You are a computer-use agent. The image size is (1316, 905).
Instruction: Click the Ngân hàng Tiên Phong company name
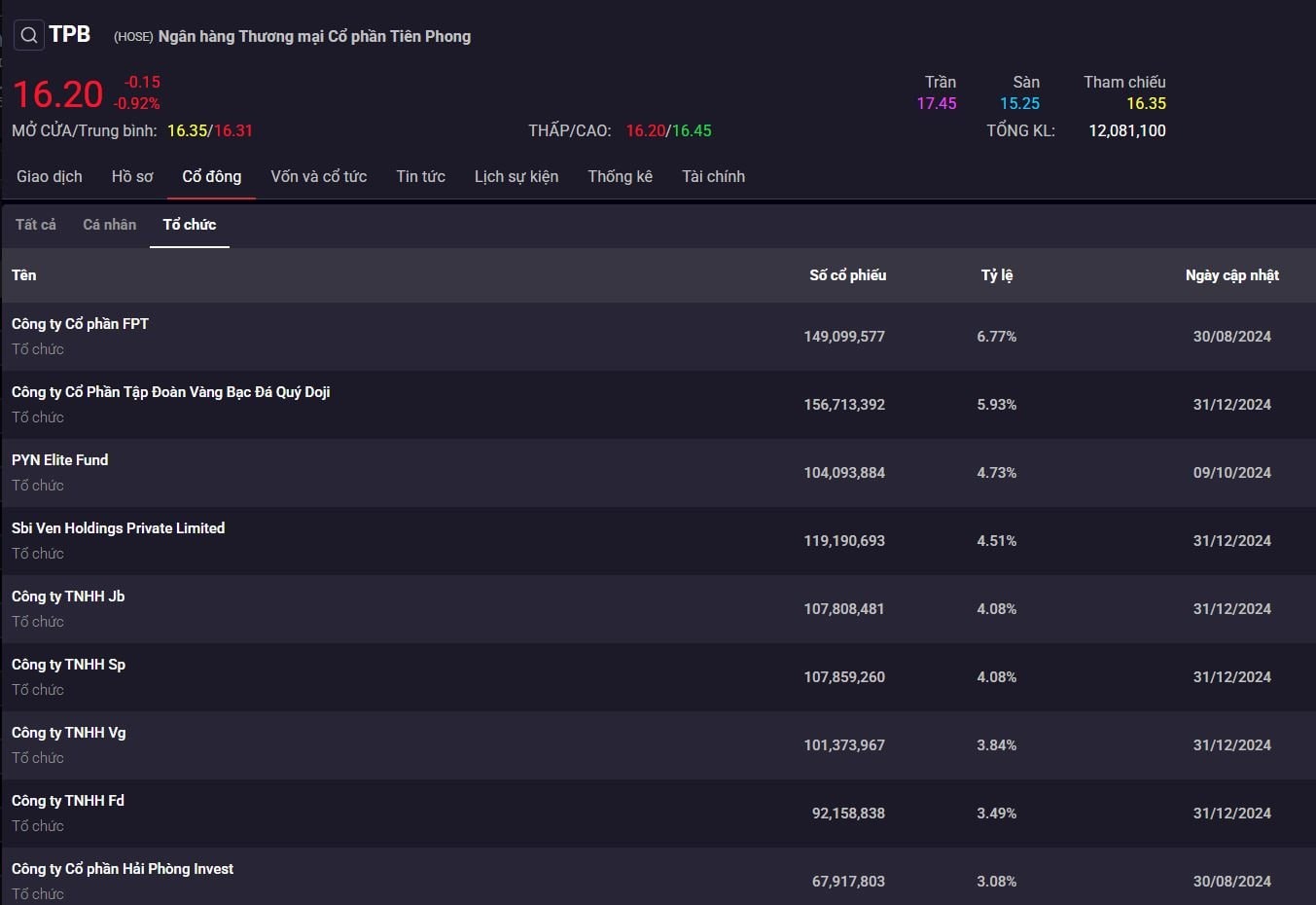314,37
